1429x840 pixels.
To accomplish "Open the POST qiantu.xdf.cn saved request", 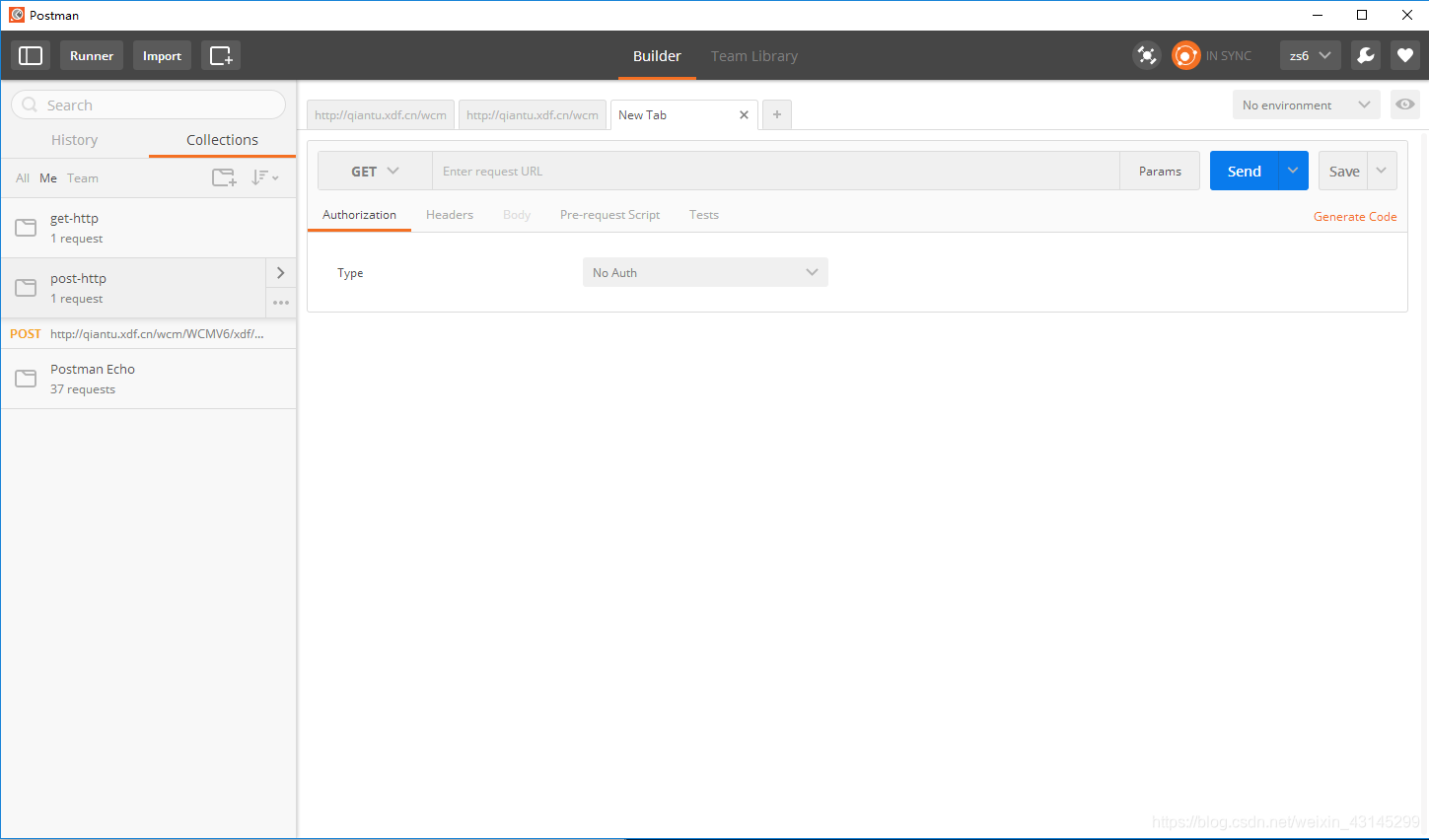I will coord(148,333).
